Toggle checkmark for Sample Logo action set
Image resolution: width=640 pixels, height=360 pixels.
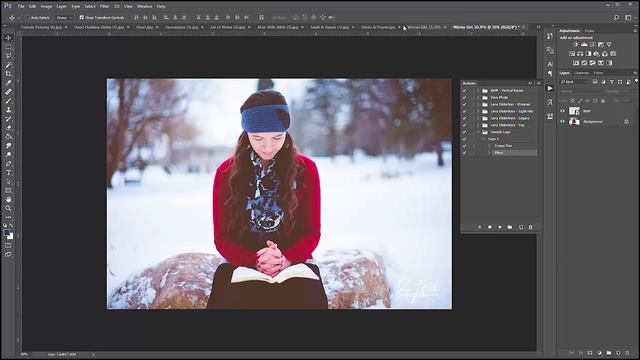(464, 132)
